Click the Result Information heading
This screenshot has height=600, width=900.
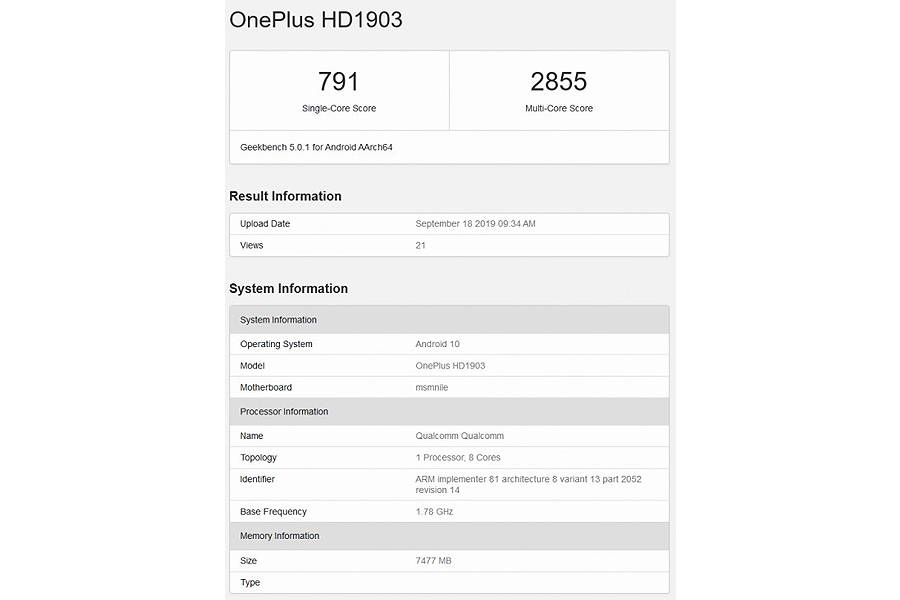pos(285,195)
